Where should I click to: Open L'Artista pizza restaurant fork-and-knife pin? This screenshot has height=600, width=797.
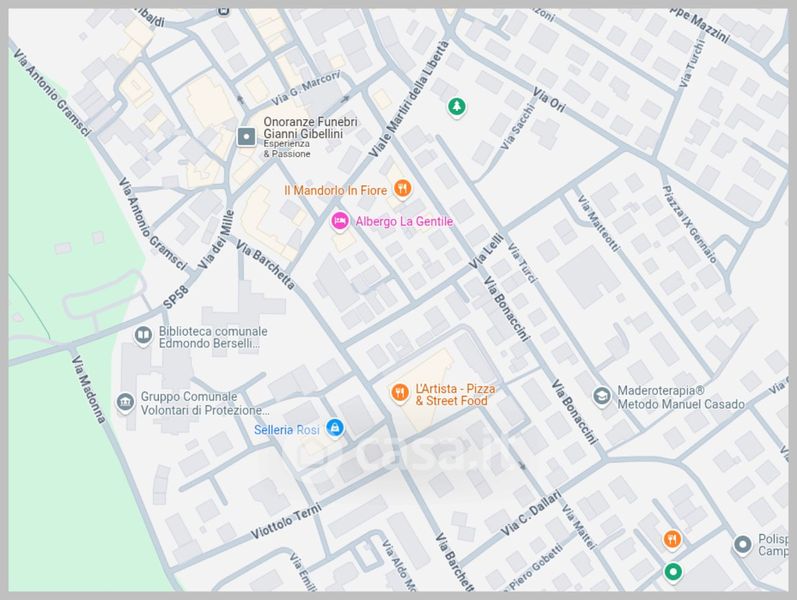(x=398, y=393)
